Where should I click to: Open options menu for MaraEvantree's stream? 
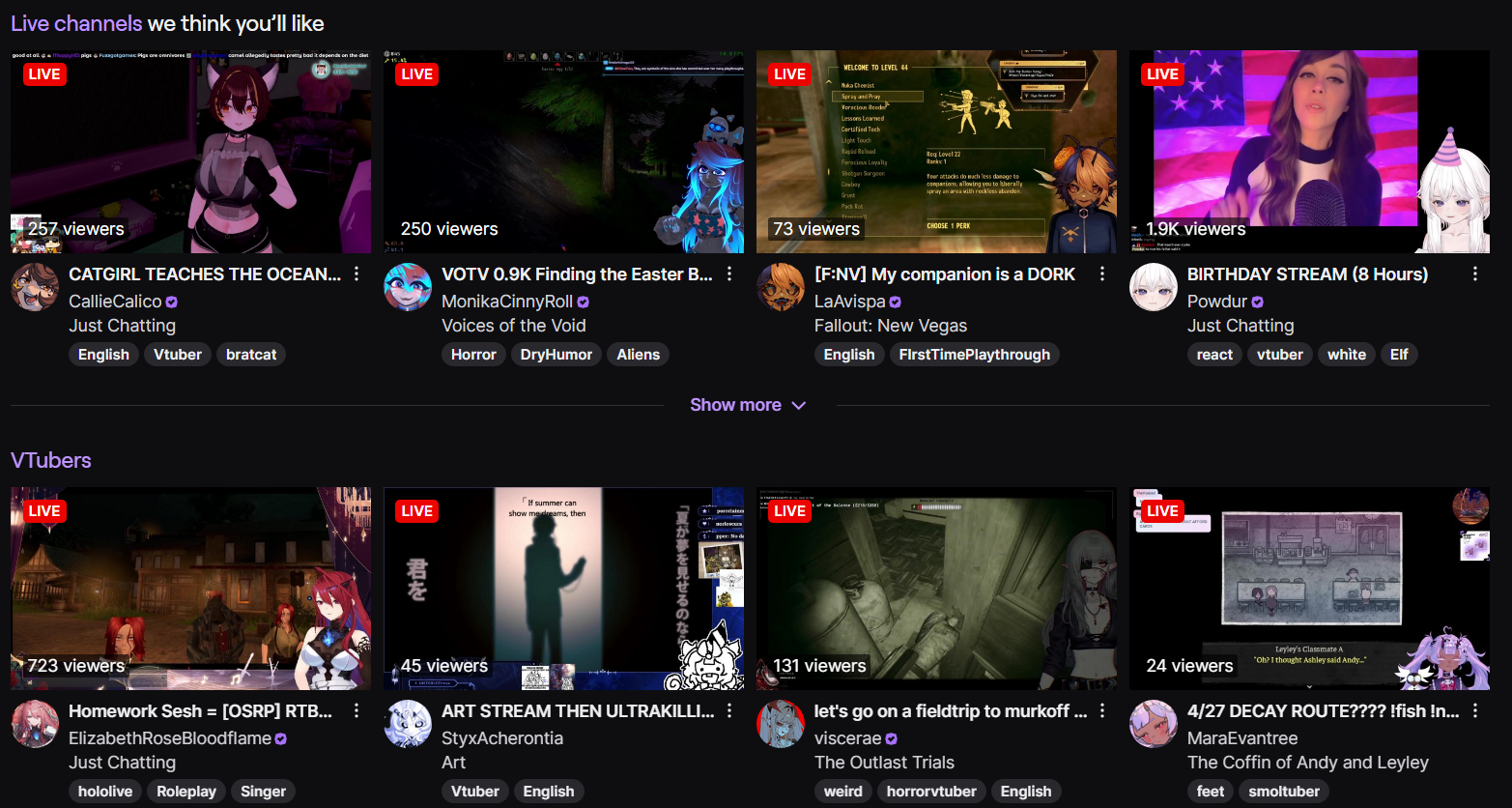[x=1475, y=711]
